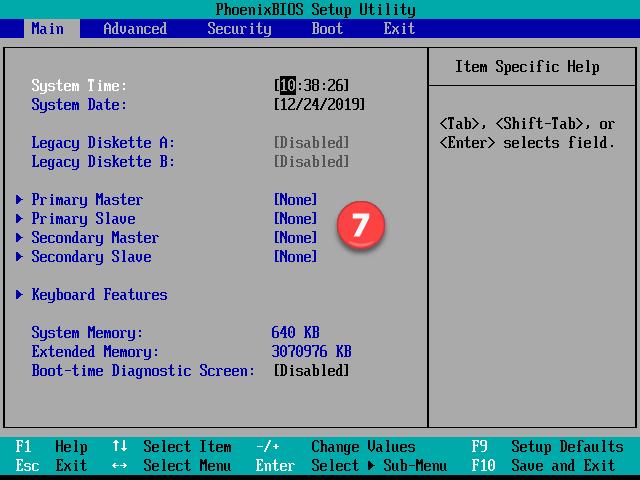Change Legacy Diskette B Disabled value
Viewport: 640px width, 480px height.
tap(311, 162)
